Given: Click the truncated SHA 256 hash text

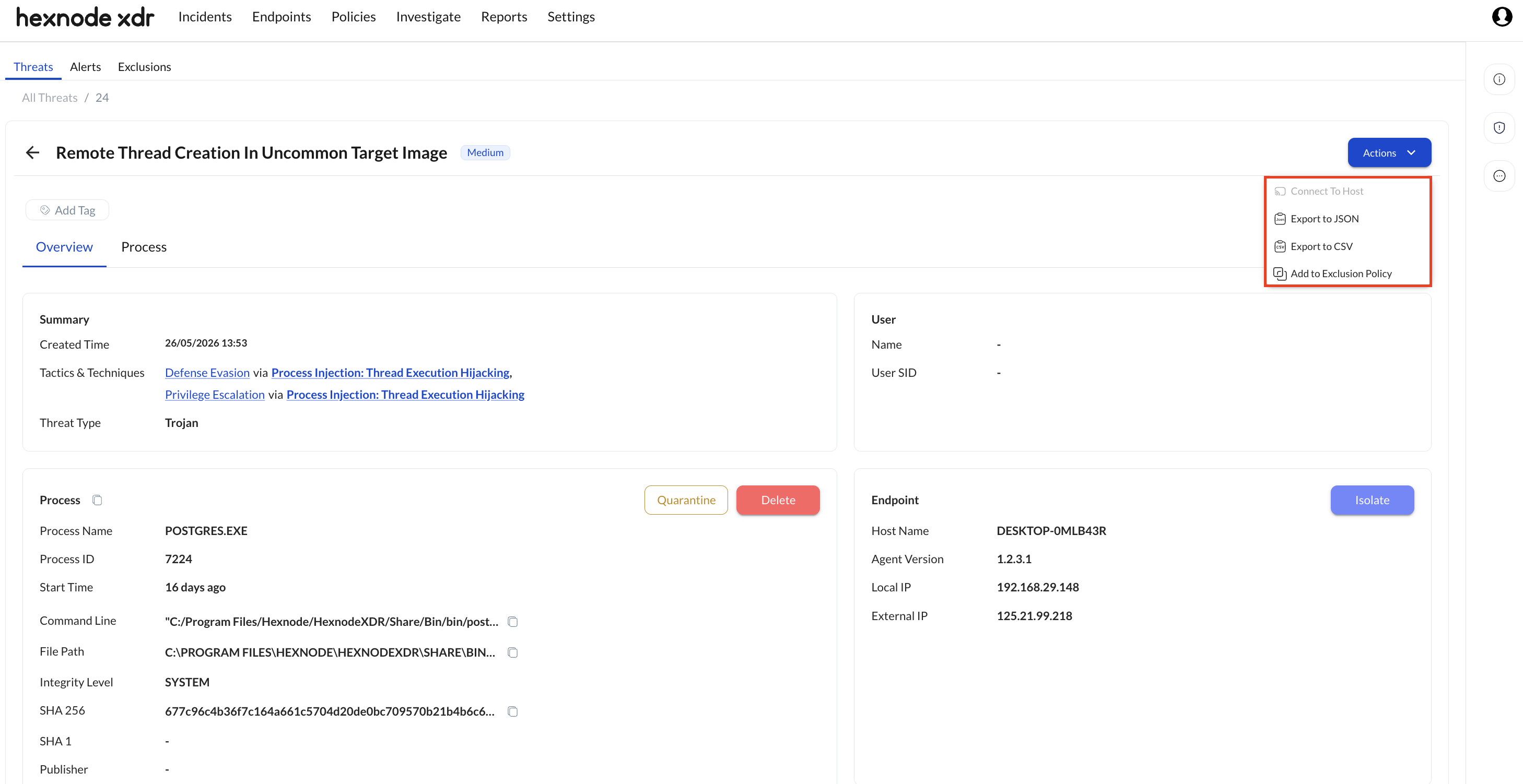Looking at the screenshot, I should point(330,711).
